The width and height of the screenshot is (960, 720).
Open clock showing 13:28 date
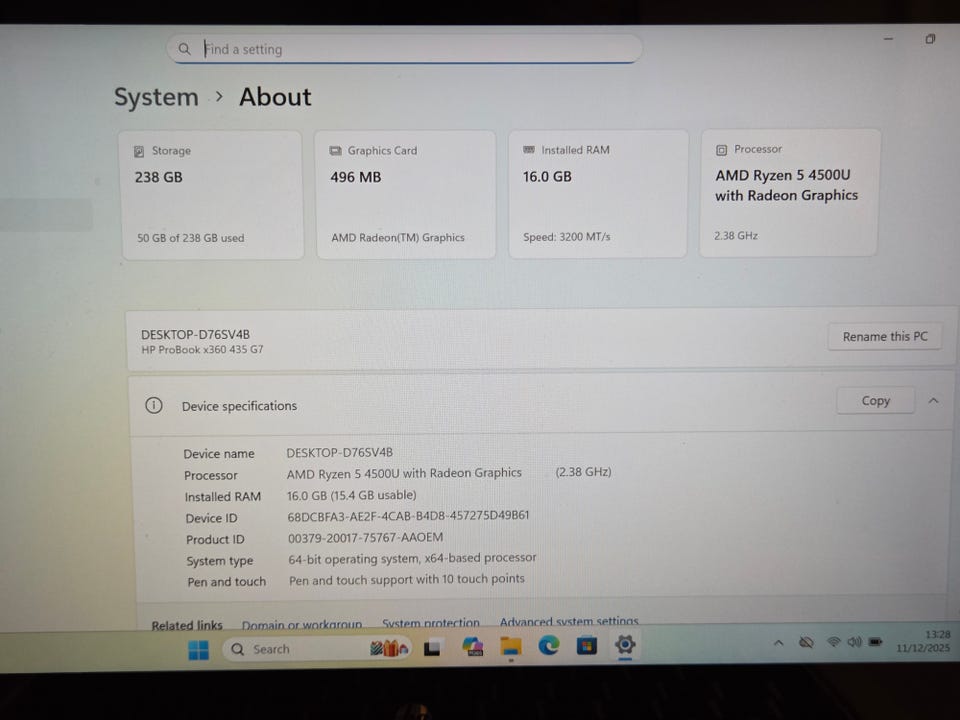(x=923, y=641)
